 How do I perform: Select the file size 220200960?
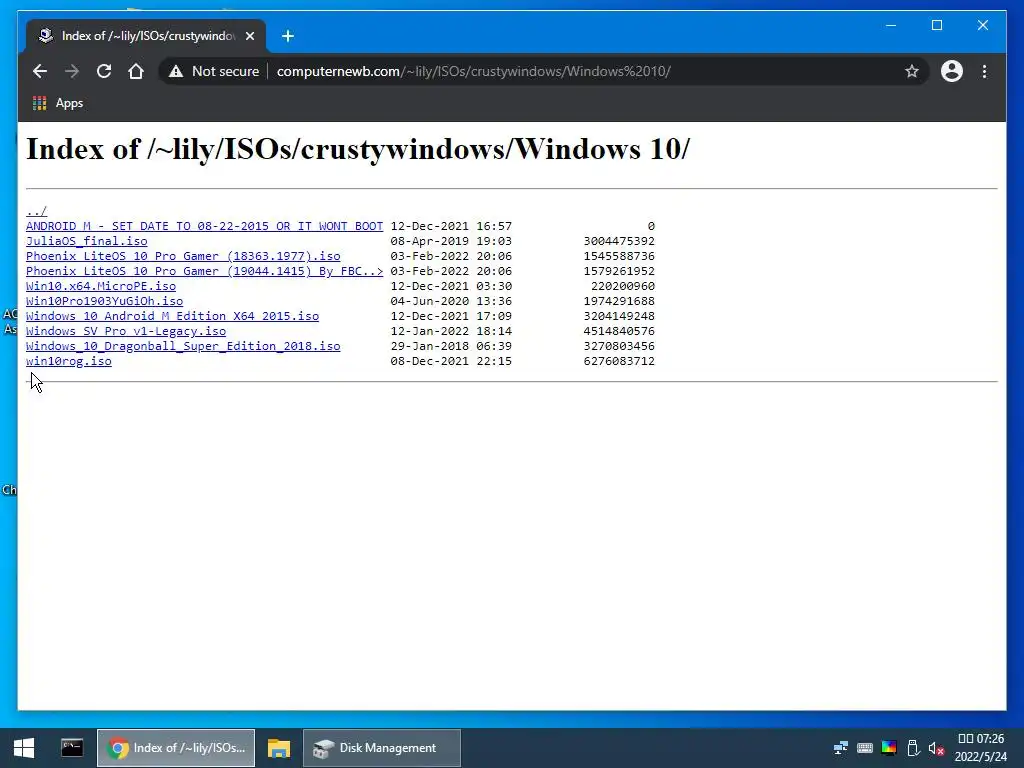(x=622, y=286)
